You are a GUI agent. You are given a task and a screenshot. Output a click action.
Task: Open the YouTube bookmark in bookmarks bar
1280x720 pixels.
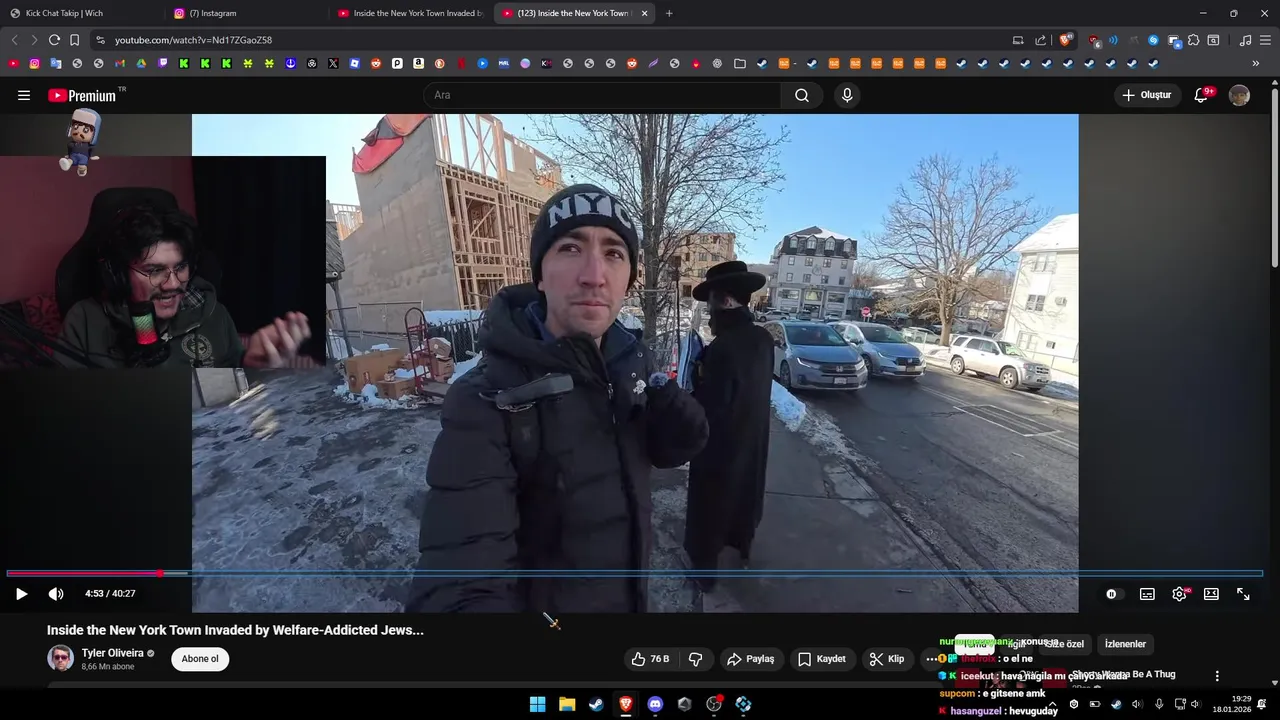[13, 63]
